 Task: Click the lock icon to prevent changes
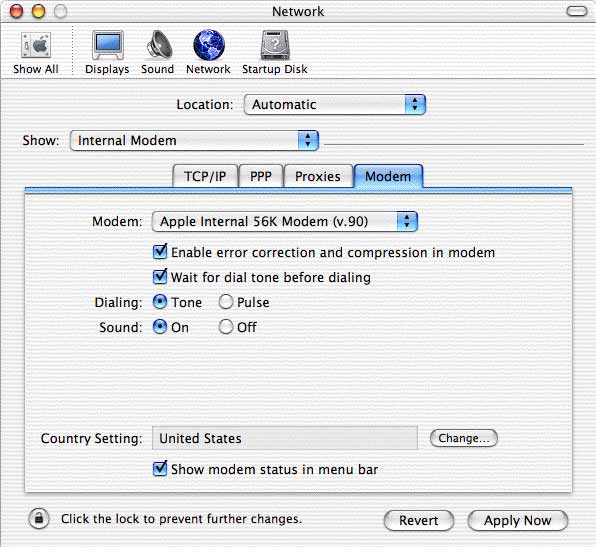click(39, 518)
